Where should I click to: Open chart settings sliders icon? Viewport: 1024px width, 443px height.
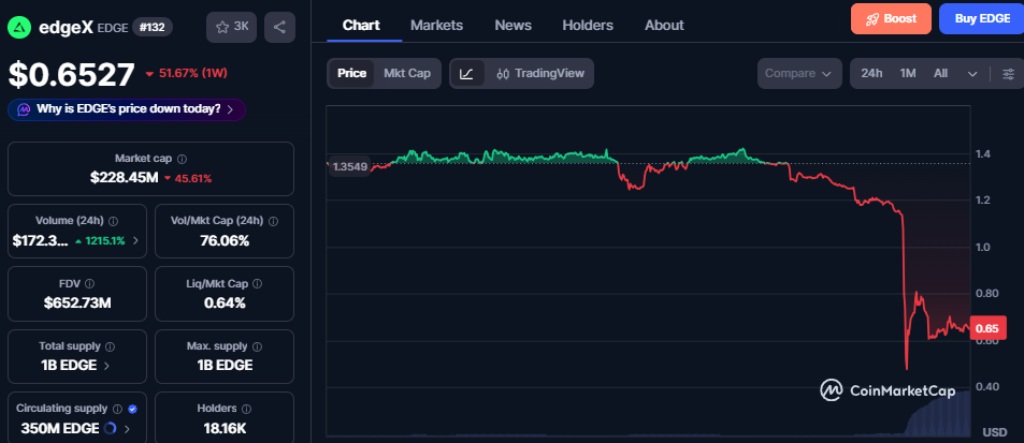click(1008, 73)
